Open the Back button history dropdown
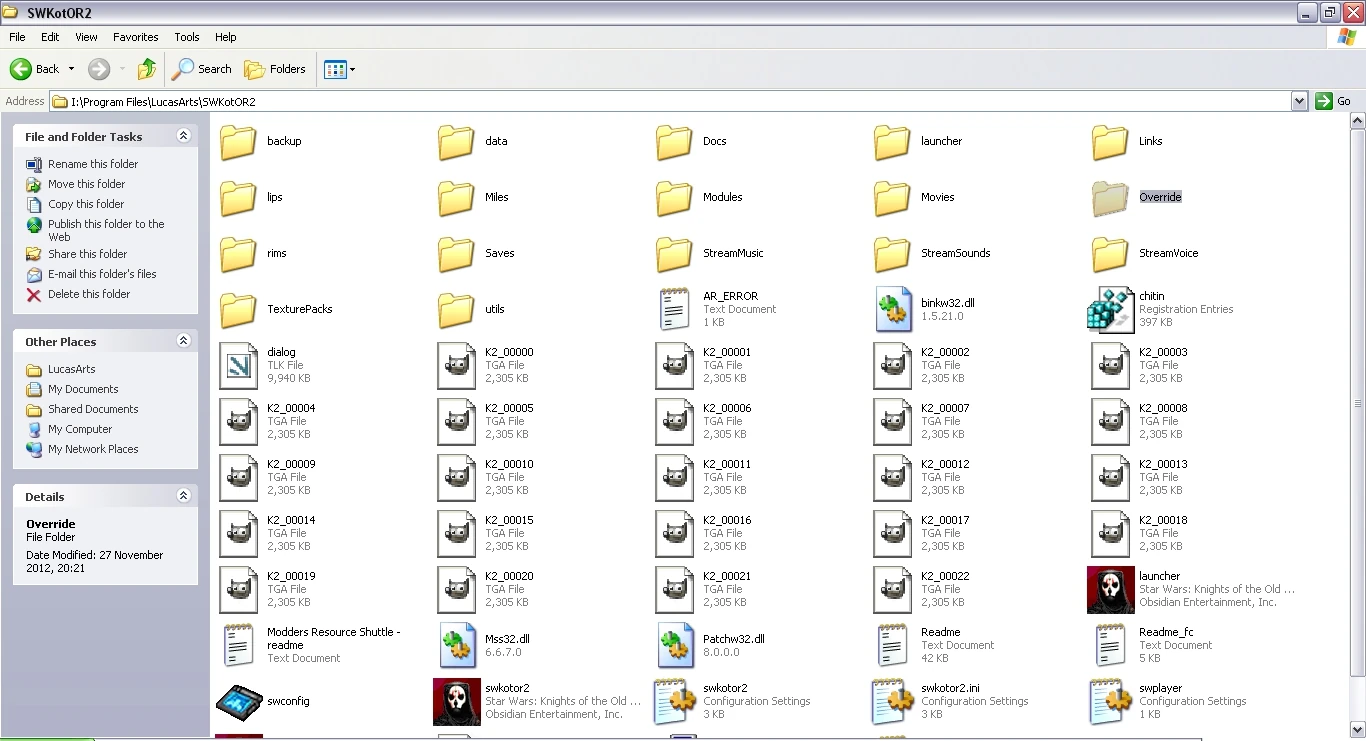The height and width of the screenshot is (741, 1366). pos(71,69)
